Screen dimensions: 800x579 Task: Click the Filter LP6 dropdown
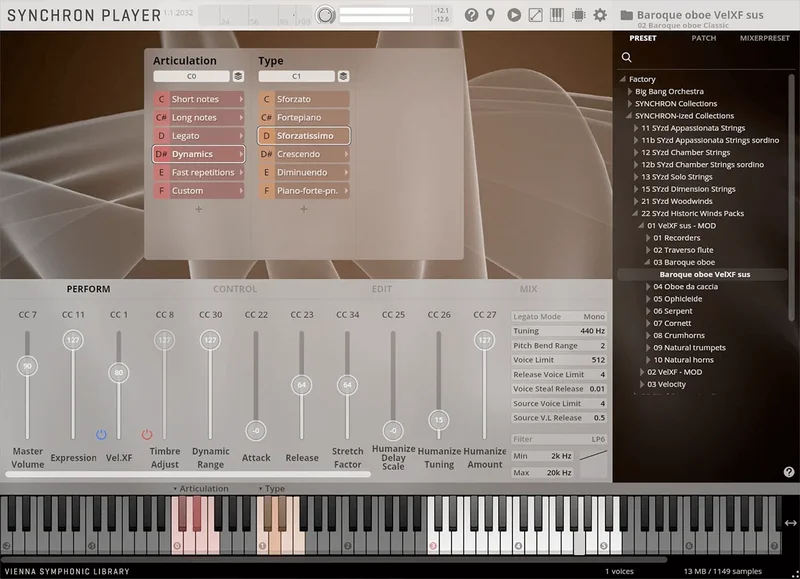click(559, 439)
